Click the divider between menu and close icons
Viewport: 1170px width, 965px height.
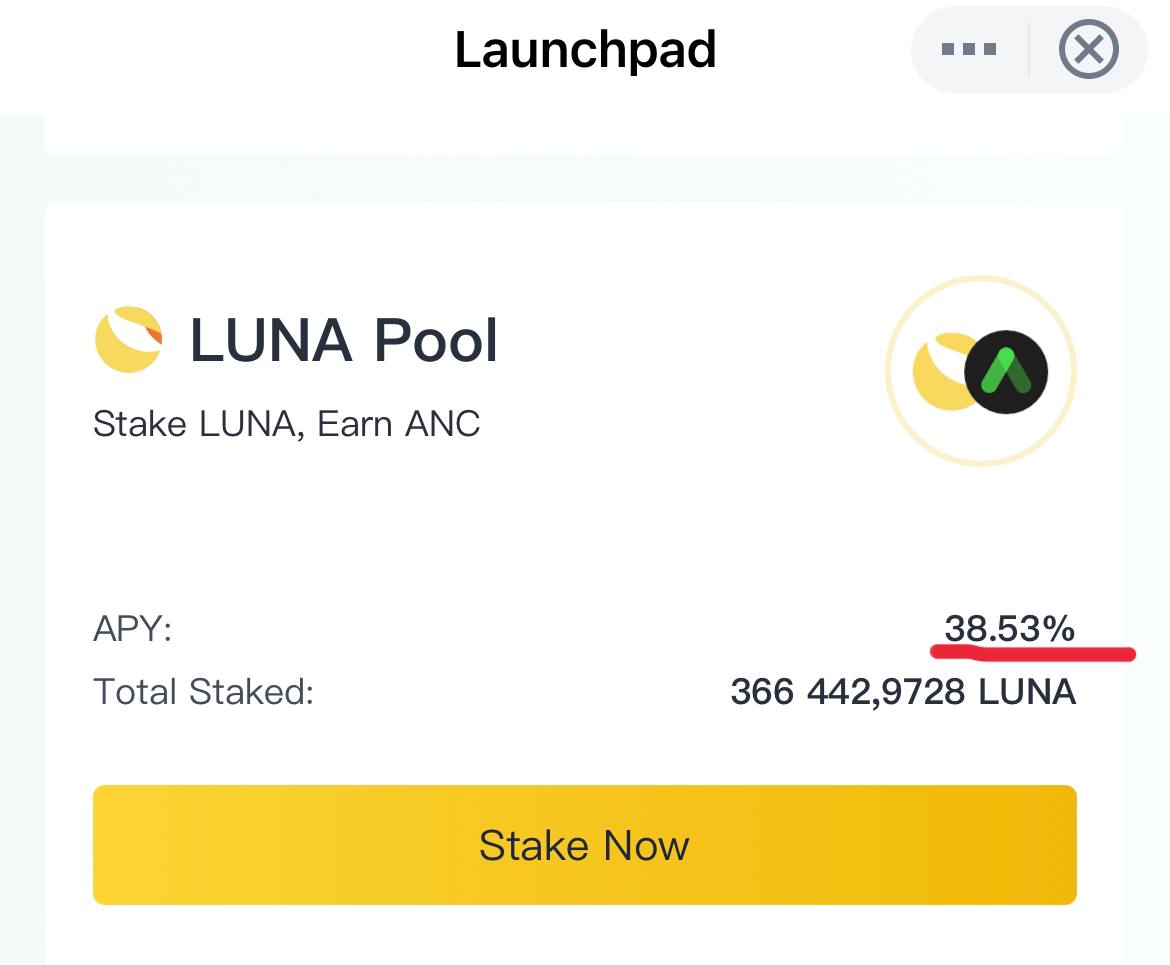(x=1028, y=49)
